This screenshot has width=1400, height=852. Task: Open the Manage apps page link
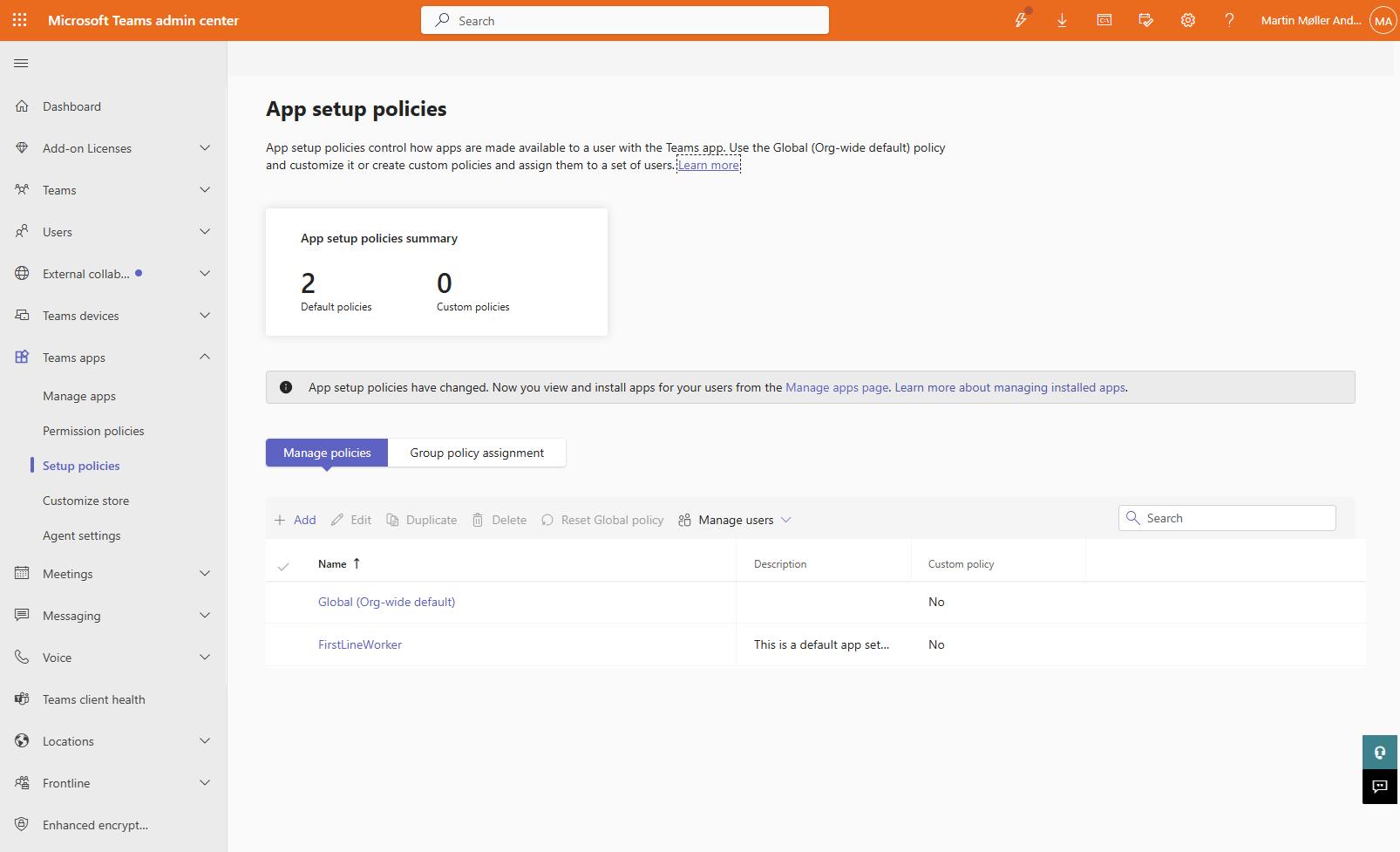point(837,387)
